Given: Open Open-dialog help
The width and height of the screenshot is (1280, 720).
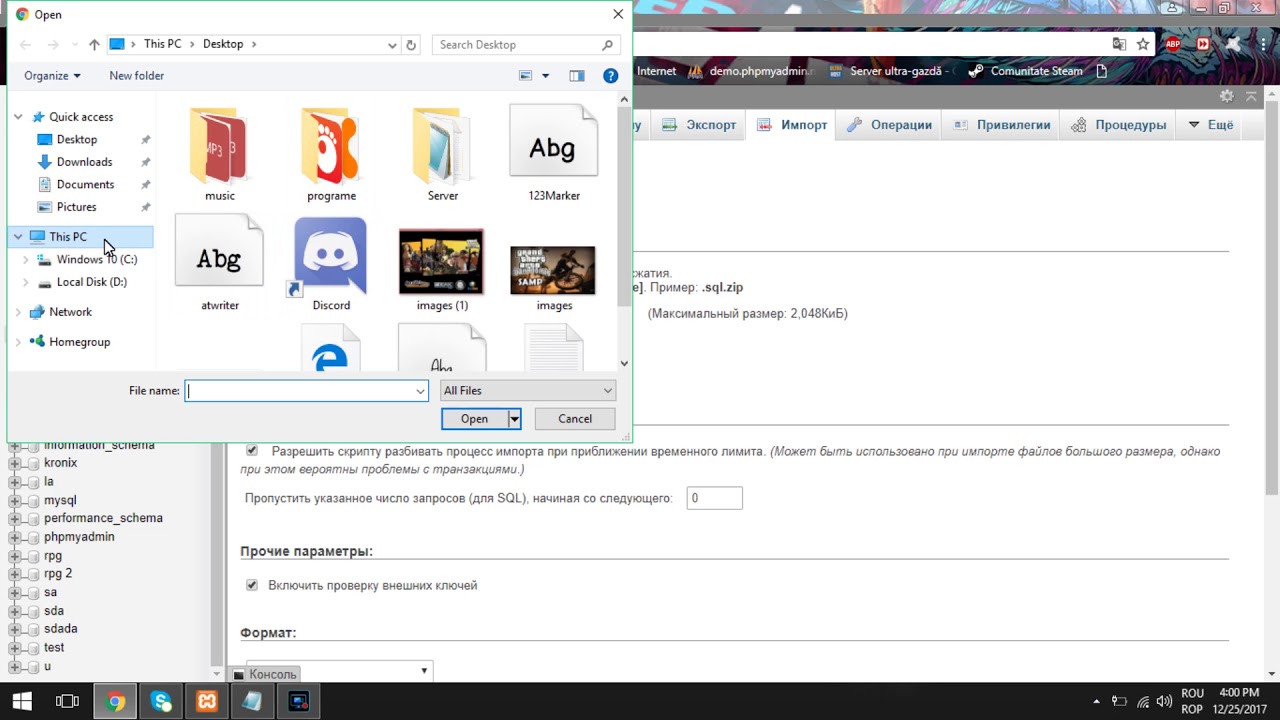Looking at the screenshot, I should (610, 76).
